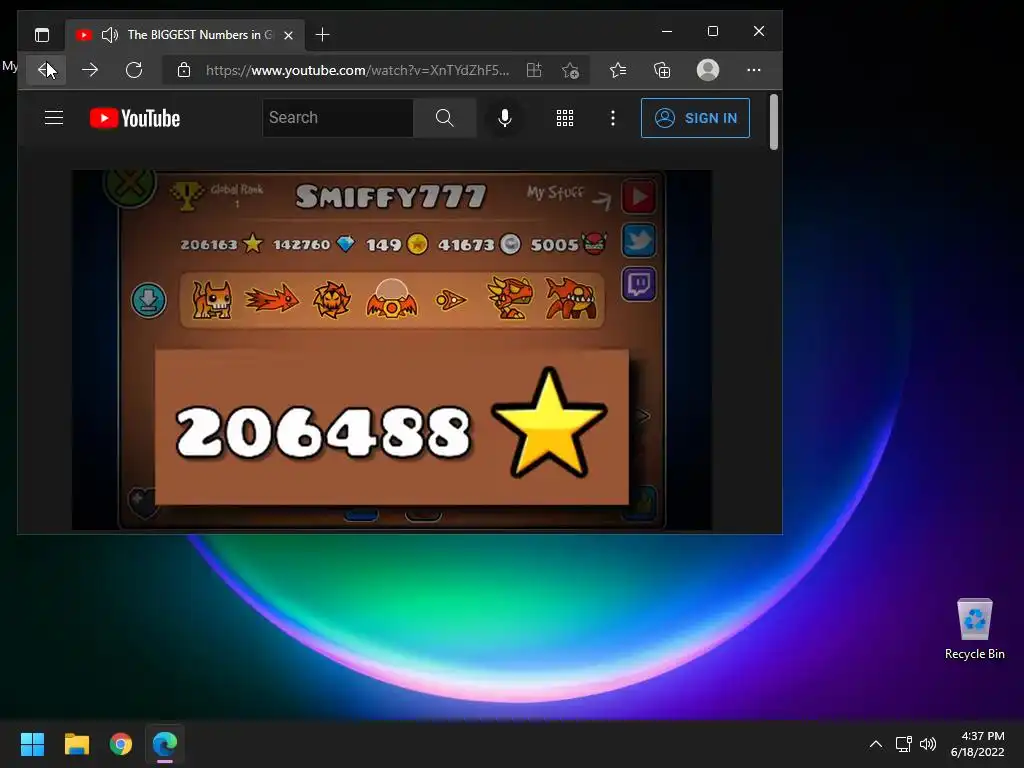Viewport: 1024px width, 768px height.
Task: Focus the YouTube Search field
Action: [x=338, y=118]
